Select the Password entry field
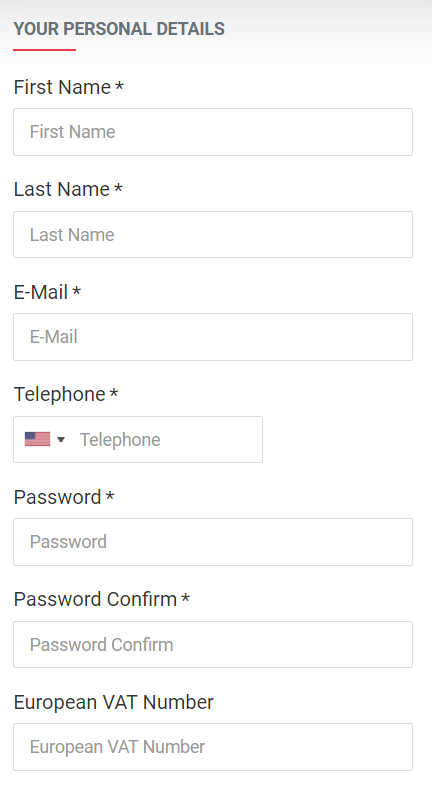Viewport: 432px width, 790px height. coord(213,542)
